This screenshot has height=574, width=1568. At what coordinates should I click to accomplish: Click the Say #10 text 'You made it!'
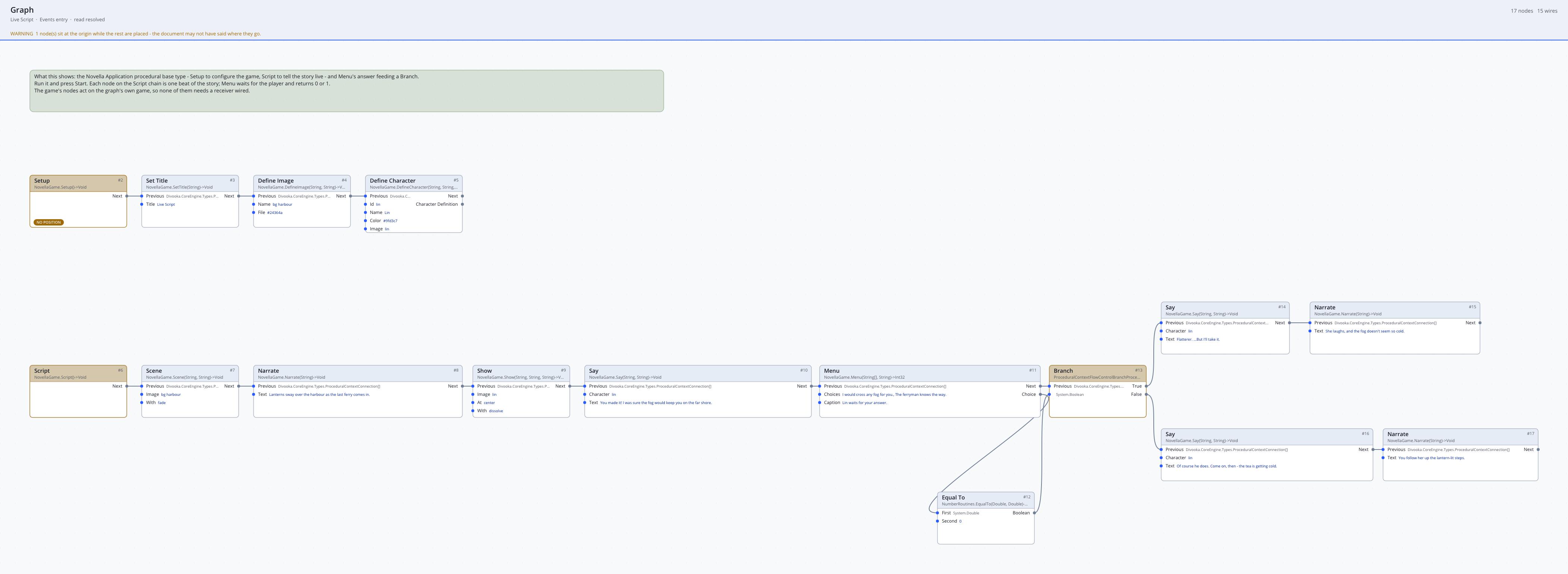click(656, 402)
